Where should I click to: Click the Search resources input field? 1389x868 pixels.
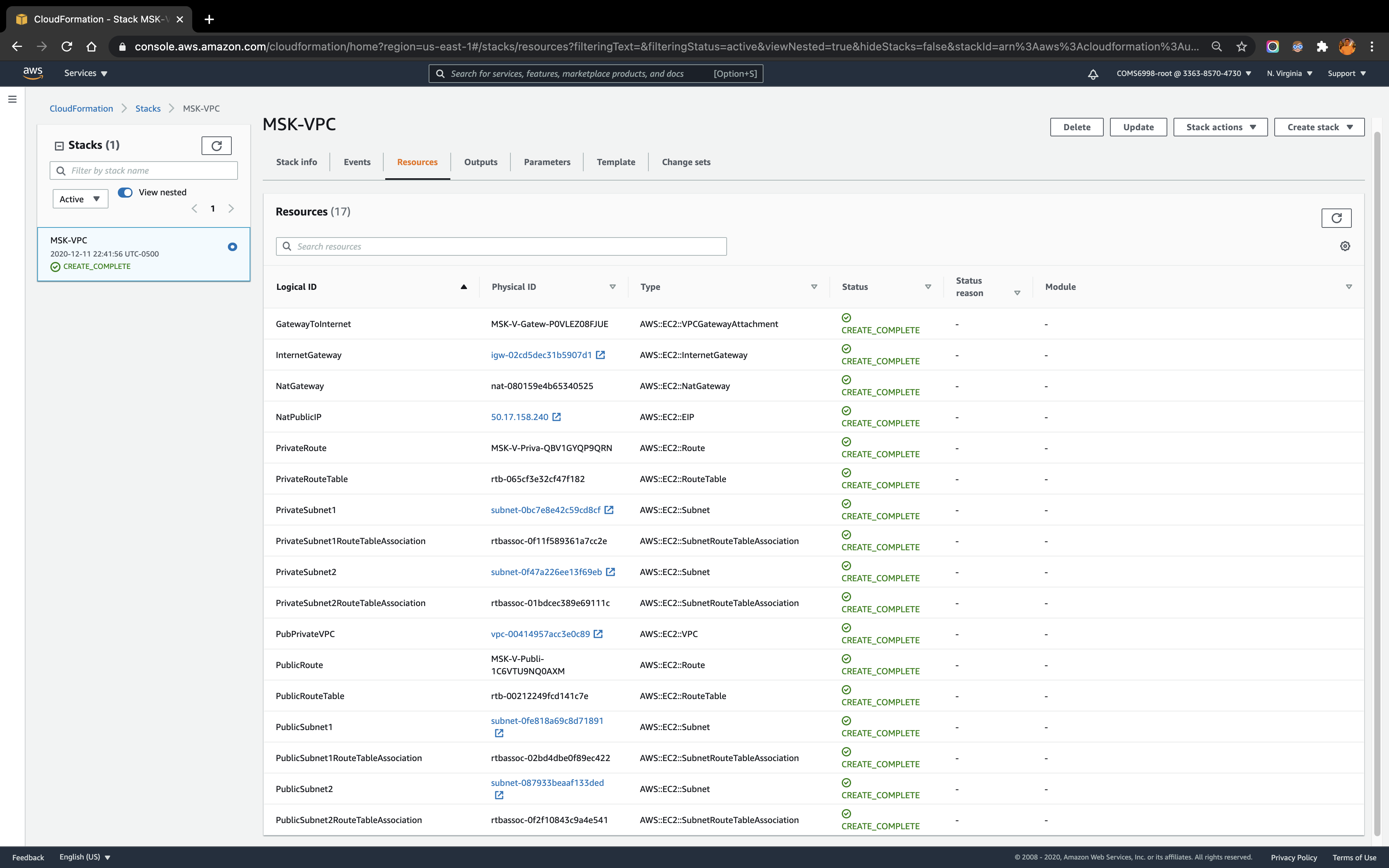point(501,246)
